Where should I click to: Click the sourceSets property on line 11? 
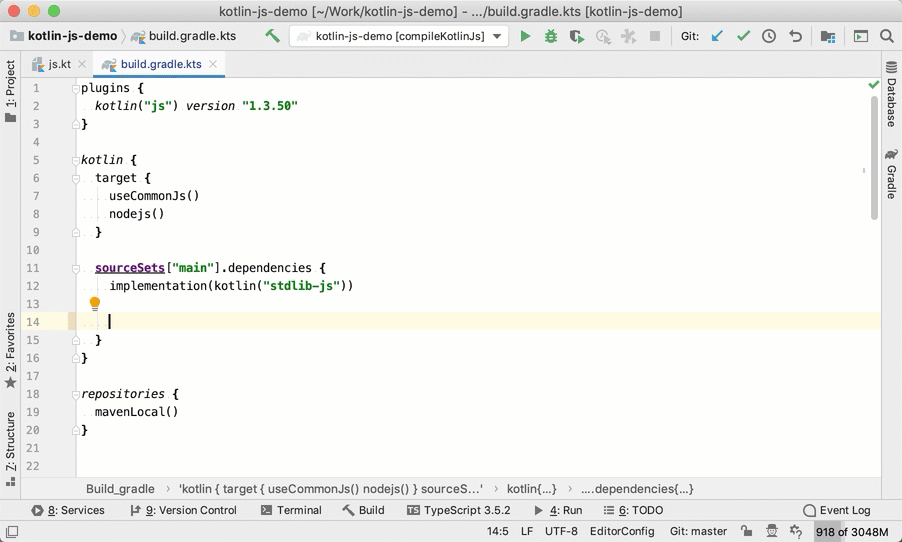coord(130,268)
